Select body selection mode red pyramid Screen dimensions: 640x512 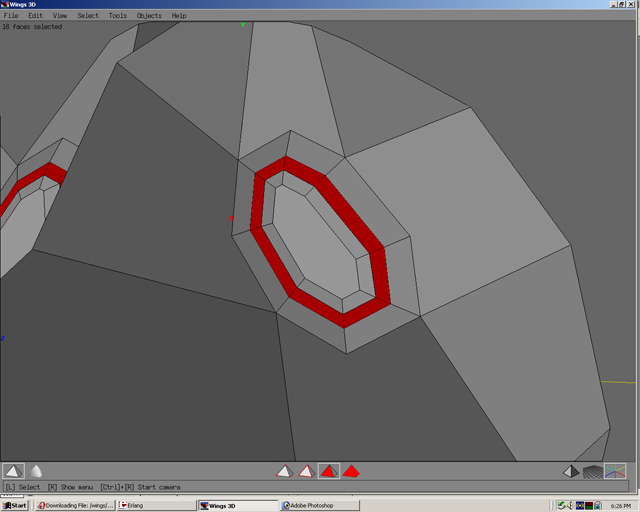coord(351,471)
